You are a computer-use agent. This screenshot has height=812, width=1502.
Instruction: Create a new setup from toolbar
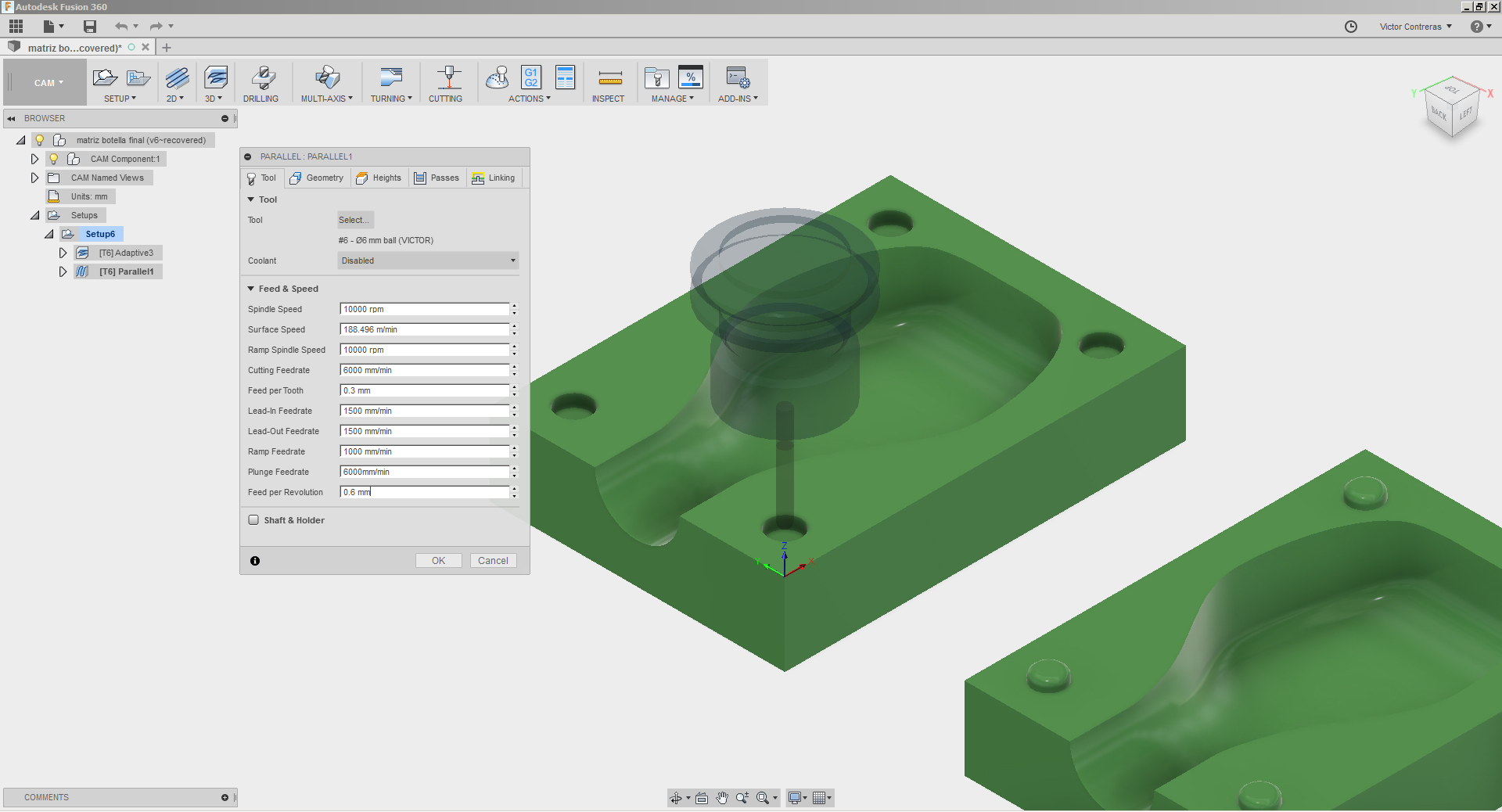pyautogui.click(x=104, y=77)
